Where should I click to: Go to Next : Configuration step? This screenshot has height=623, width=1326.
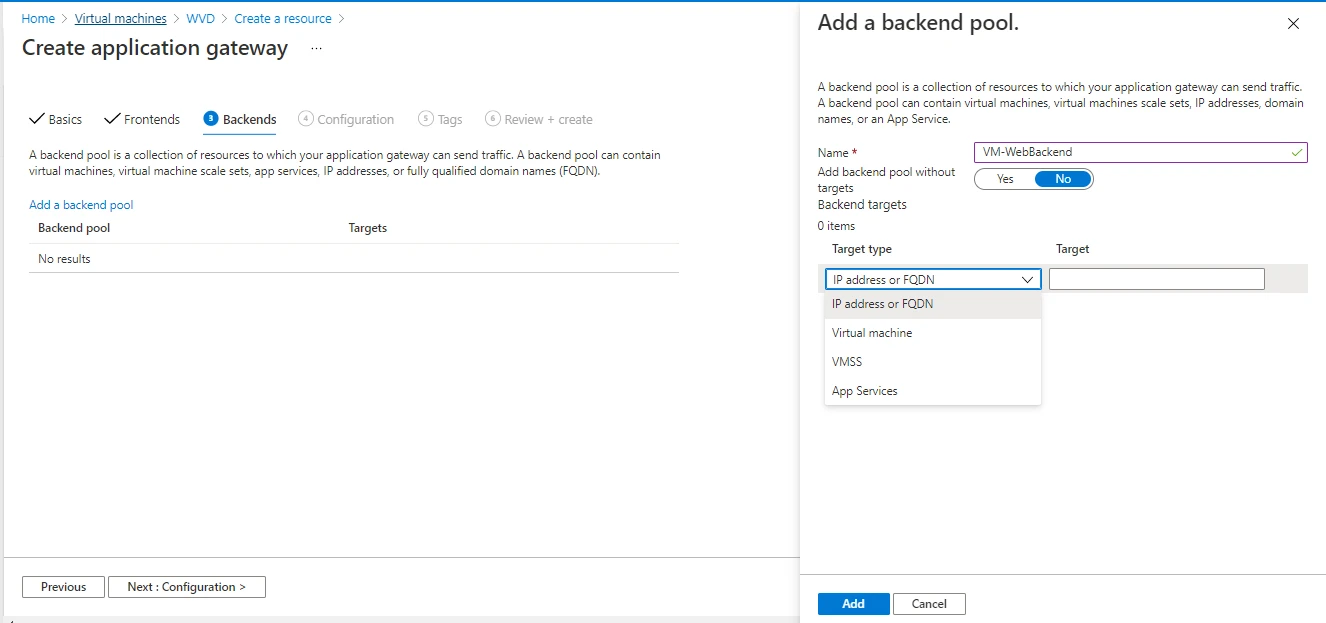point(186,587)
